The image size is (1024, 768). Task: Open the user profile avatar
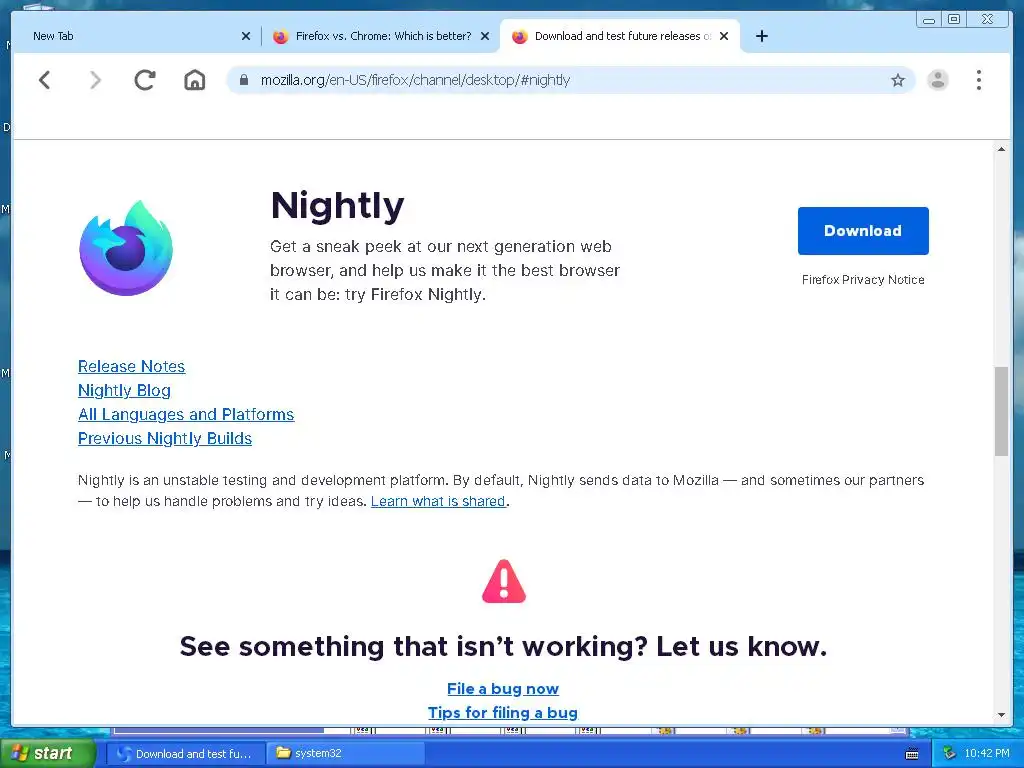[938, 80]
